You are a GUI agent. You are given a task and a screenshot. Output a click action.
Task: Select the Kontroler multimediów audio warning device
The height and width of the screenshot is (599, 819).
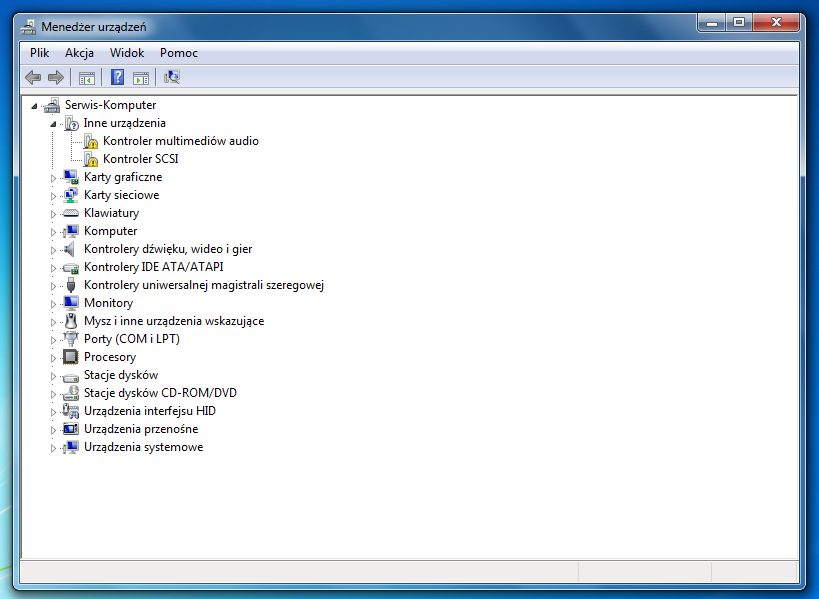(180, 141)
